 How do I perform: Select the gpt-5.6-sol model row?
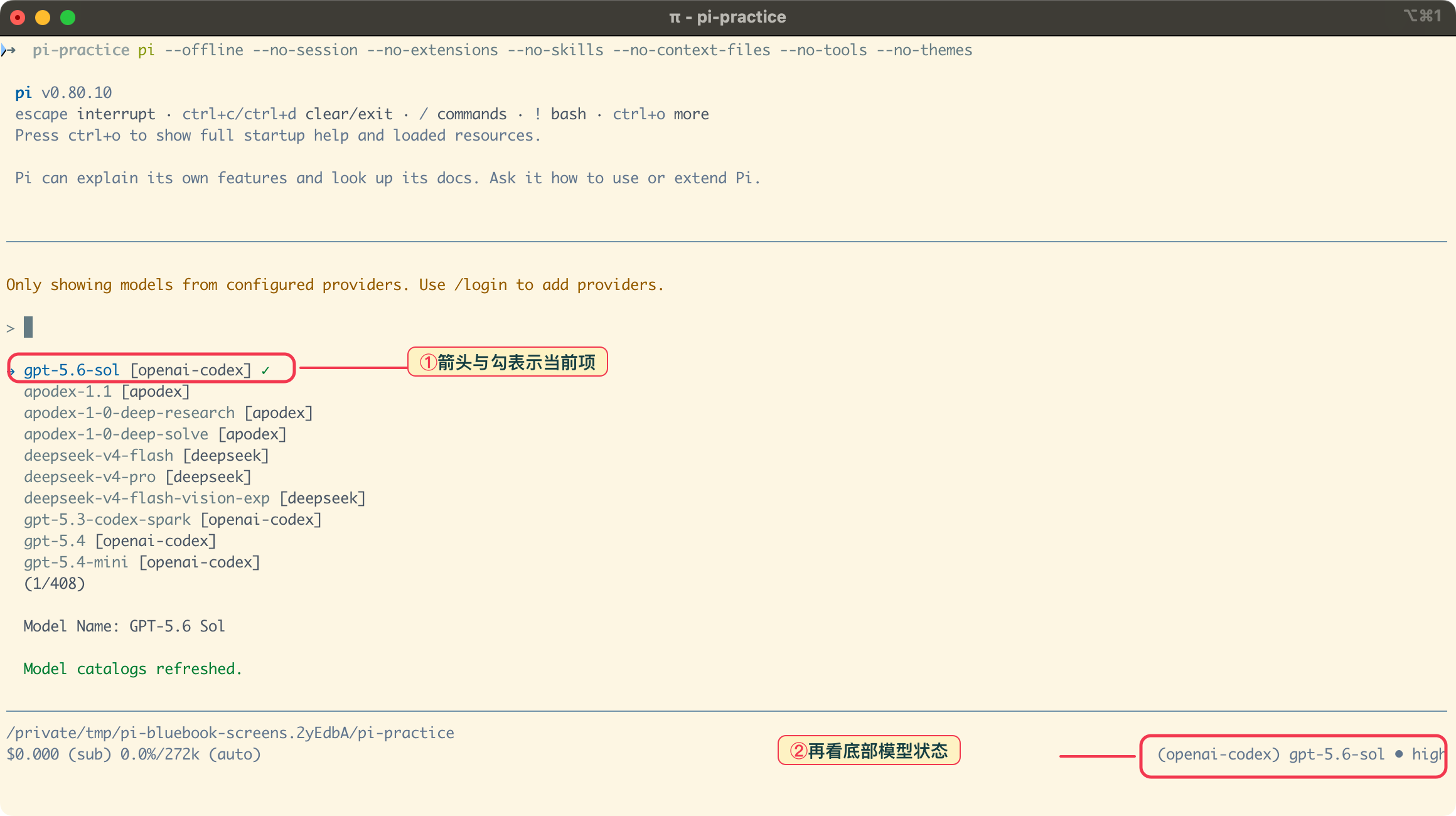coord(138,370)
